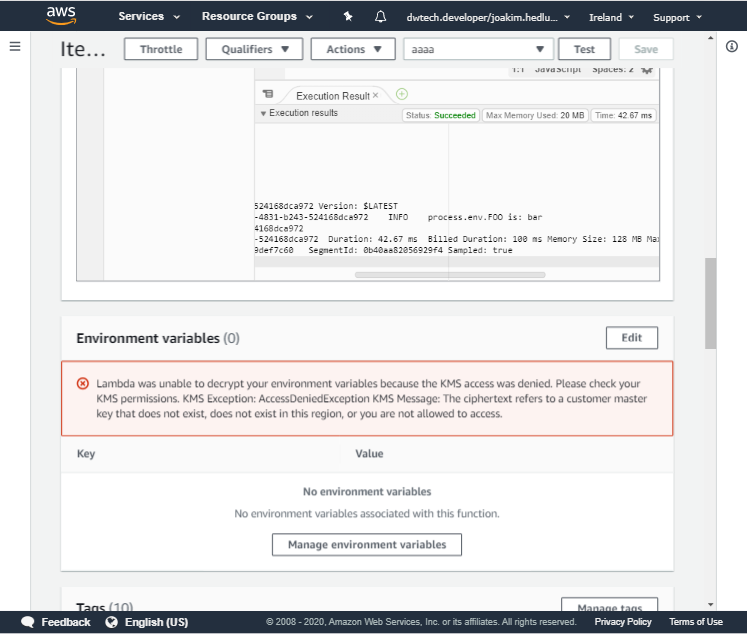This screenshot has width=747, height=640.
Task: Open editor settings gear icon
Action: 646,70
